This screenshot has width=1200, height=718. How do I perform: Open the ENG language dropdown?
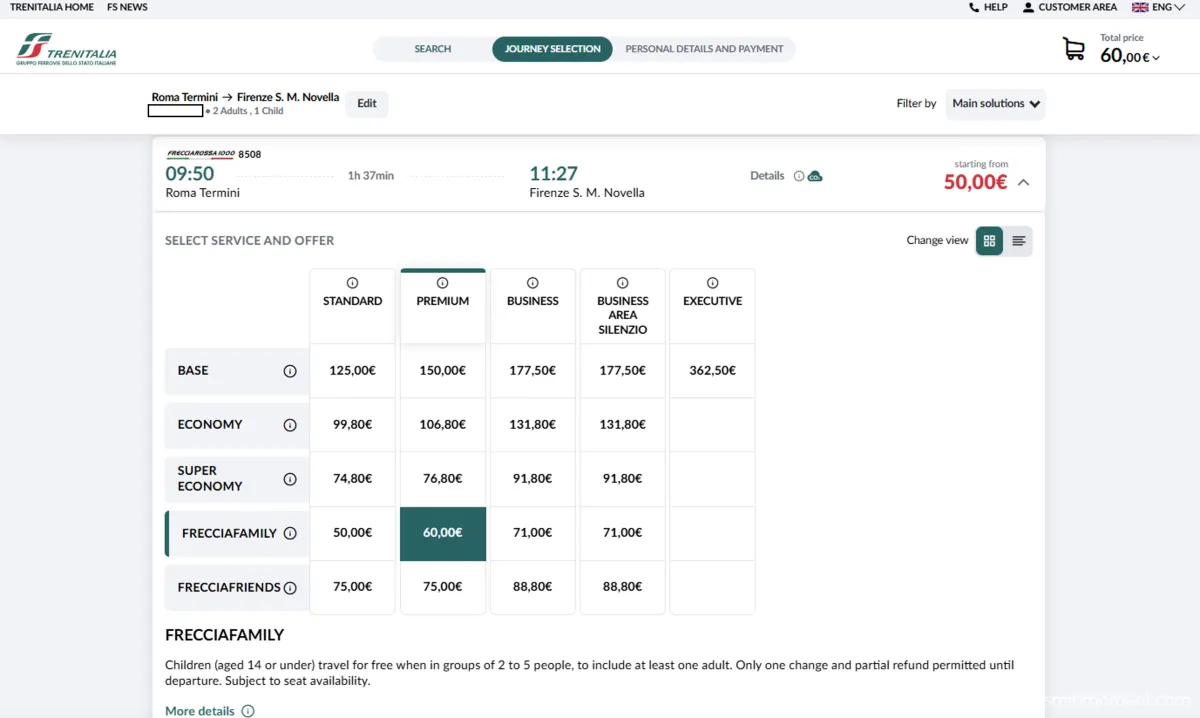point(1169,7)
